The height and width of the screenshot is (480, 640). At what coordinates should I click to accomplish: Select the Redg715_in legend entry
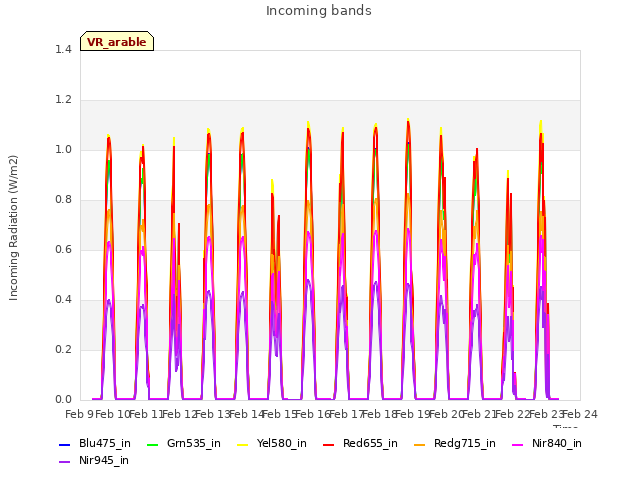[x=454, y=444]
